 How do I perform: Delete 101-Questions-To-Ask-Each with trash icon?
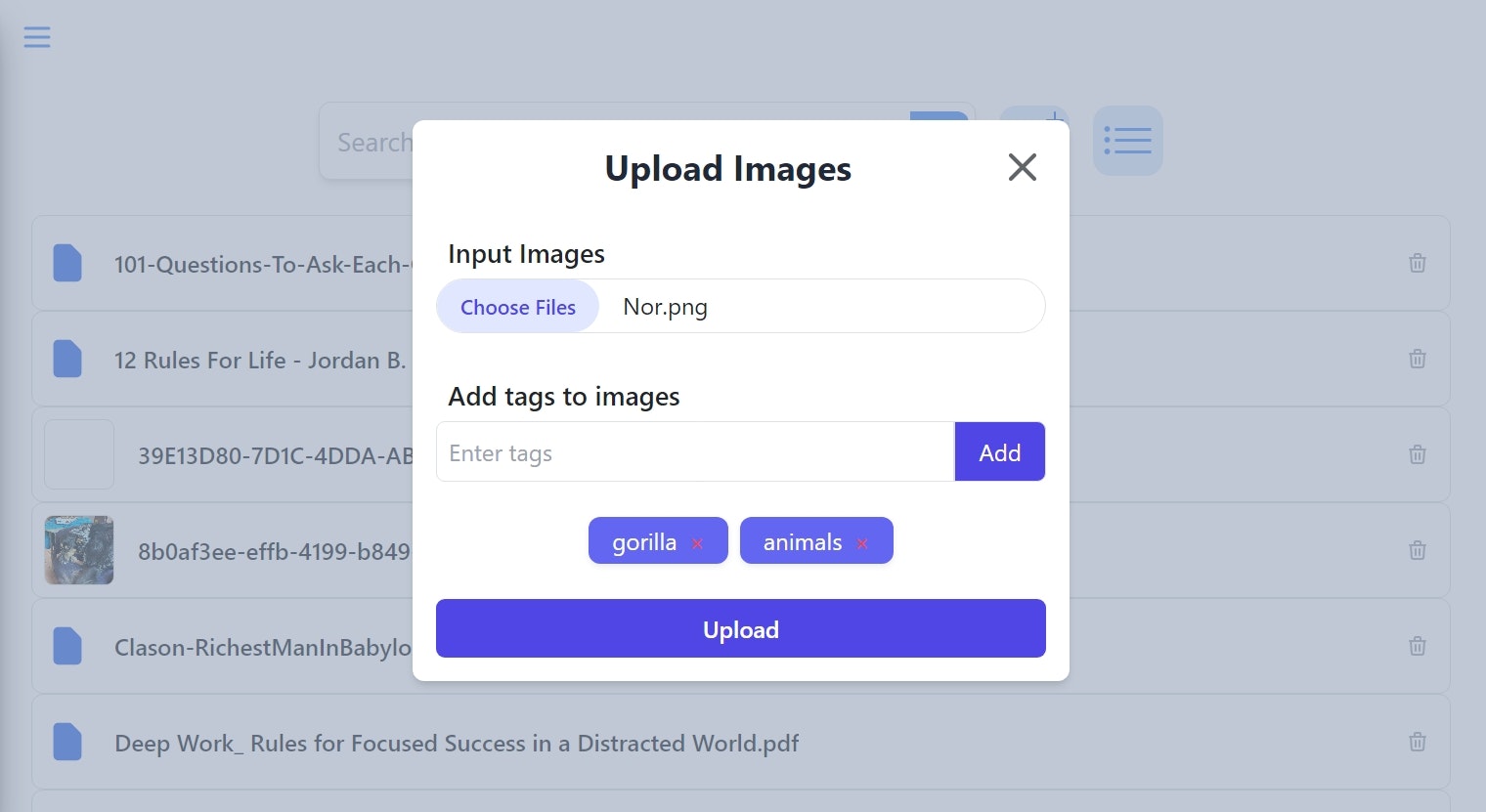click(x=1417, y=262)
